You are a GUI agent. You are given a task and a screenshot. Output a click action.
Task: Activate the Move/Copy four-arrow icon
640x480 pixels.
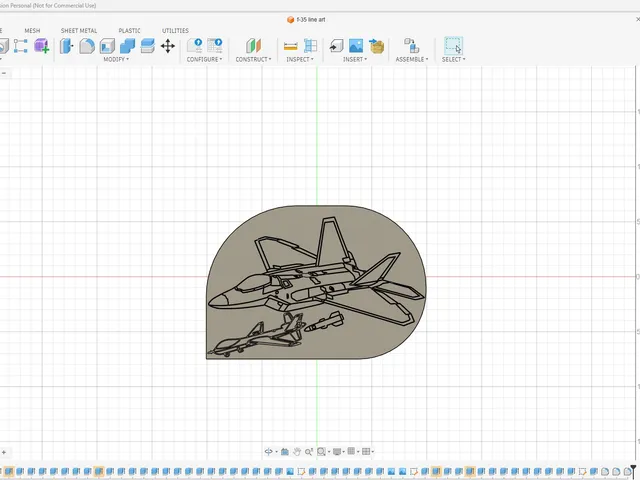pyautogui.click(x=168, y=46)
